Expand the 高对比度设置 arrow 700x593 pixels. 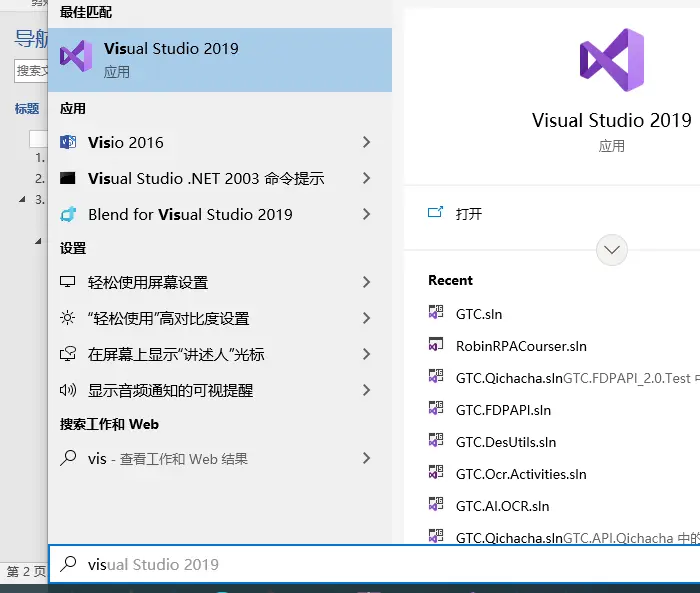coord(367,318)
